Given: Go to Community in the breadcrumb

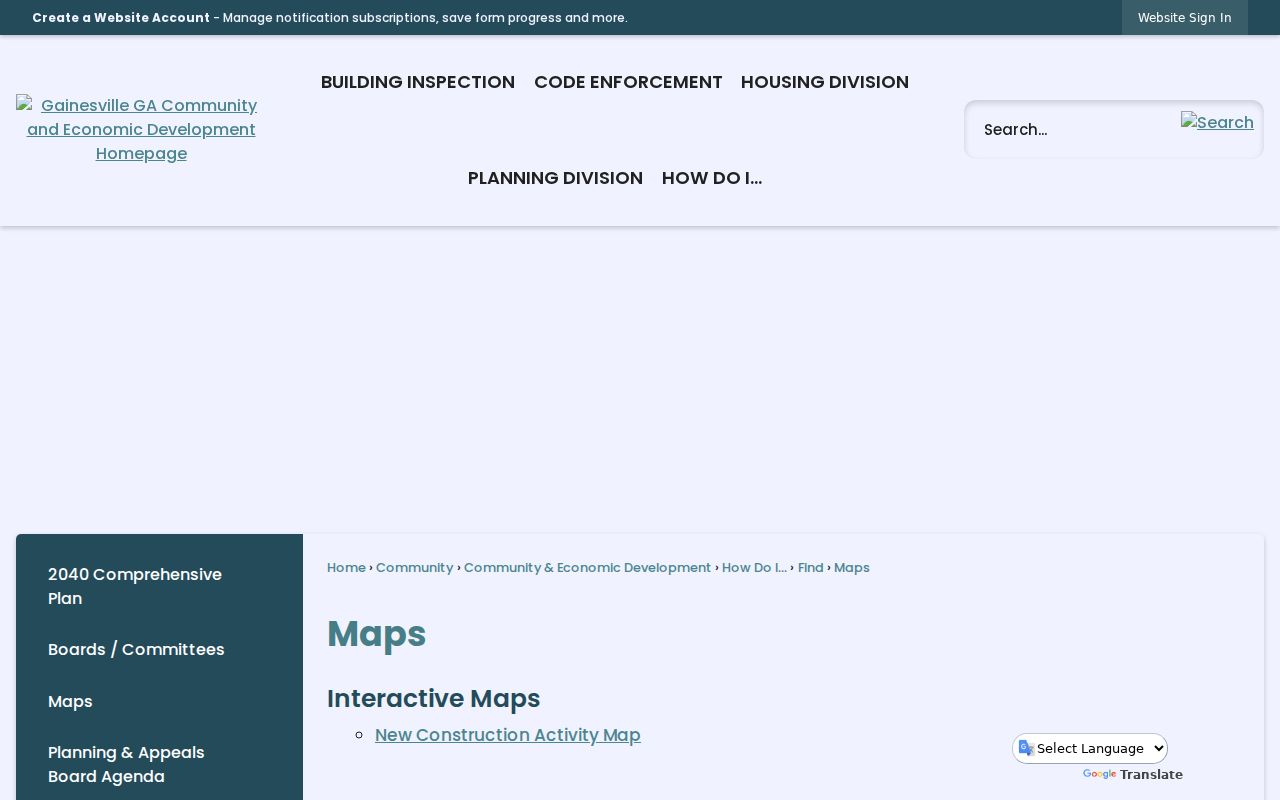Looking at the screenshot, I should [x=414, y=567].
